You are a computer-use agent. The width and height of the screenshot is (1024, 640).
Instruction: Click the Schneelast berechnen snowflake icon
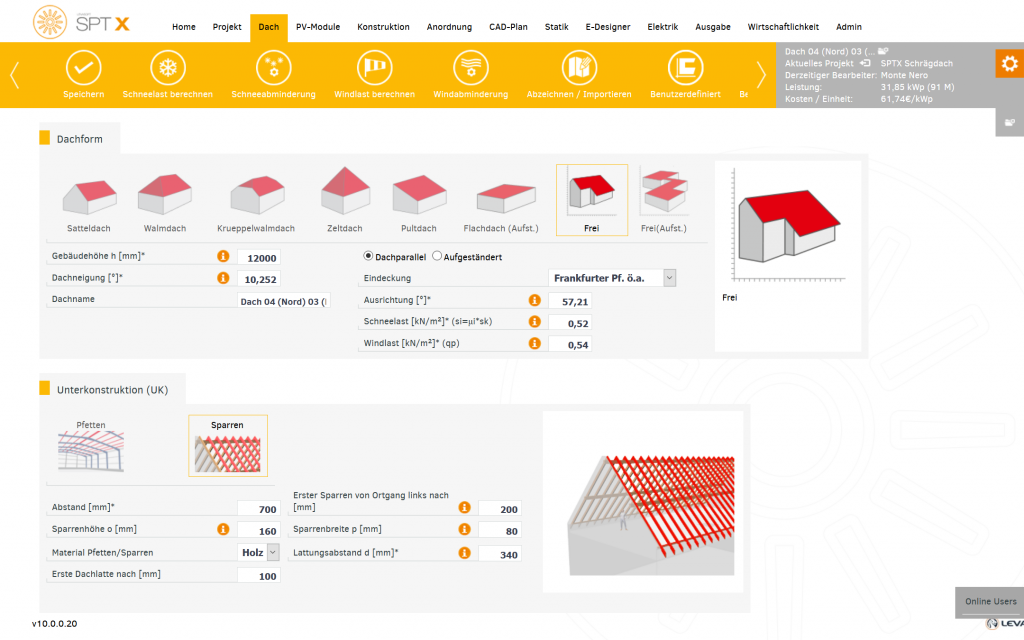tap(167, 68)
